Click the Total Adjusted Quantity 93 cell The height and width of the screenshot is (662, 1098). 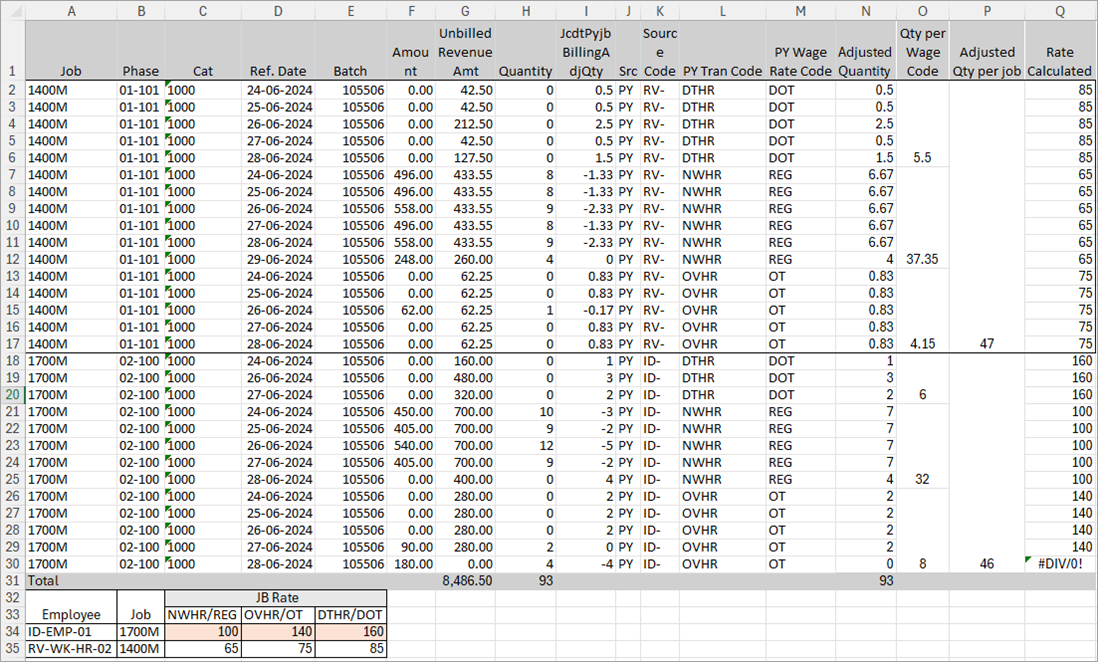click(x=866, y=581)
